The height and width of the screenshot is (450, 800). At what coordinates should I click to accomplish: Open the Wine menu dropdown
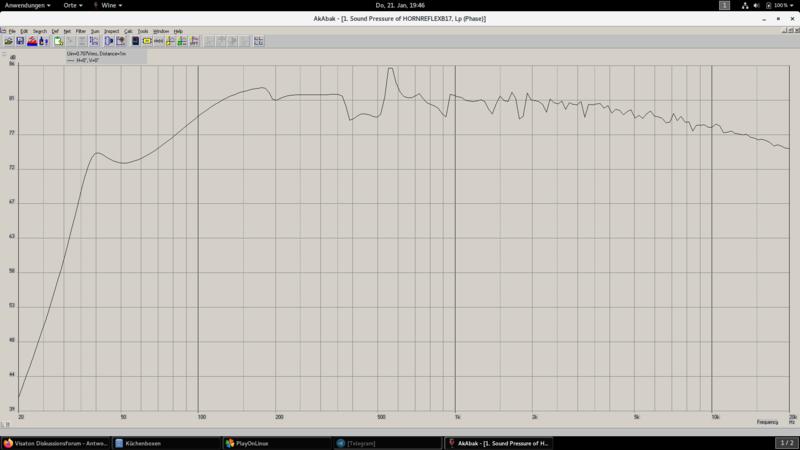click(108, 5)
